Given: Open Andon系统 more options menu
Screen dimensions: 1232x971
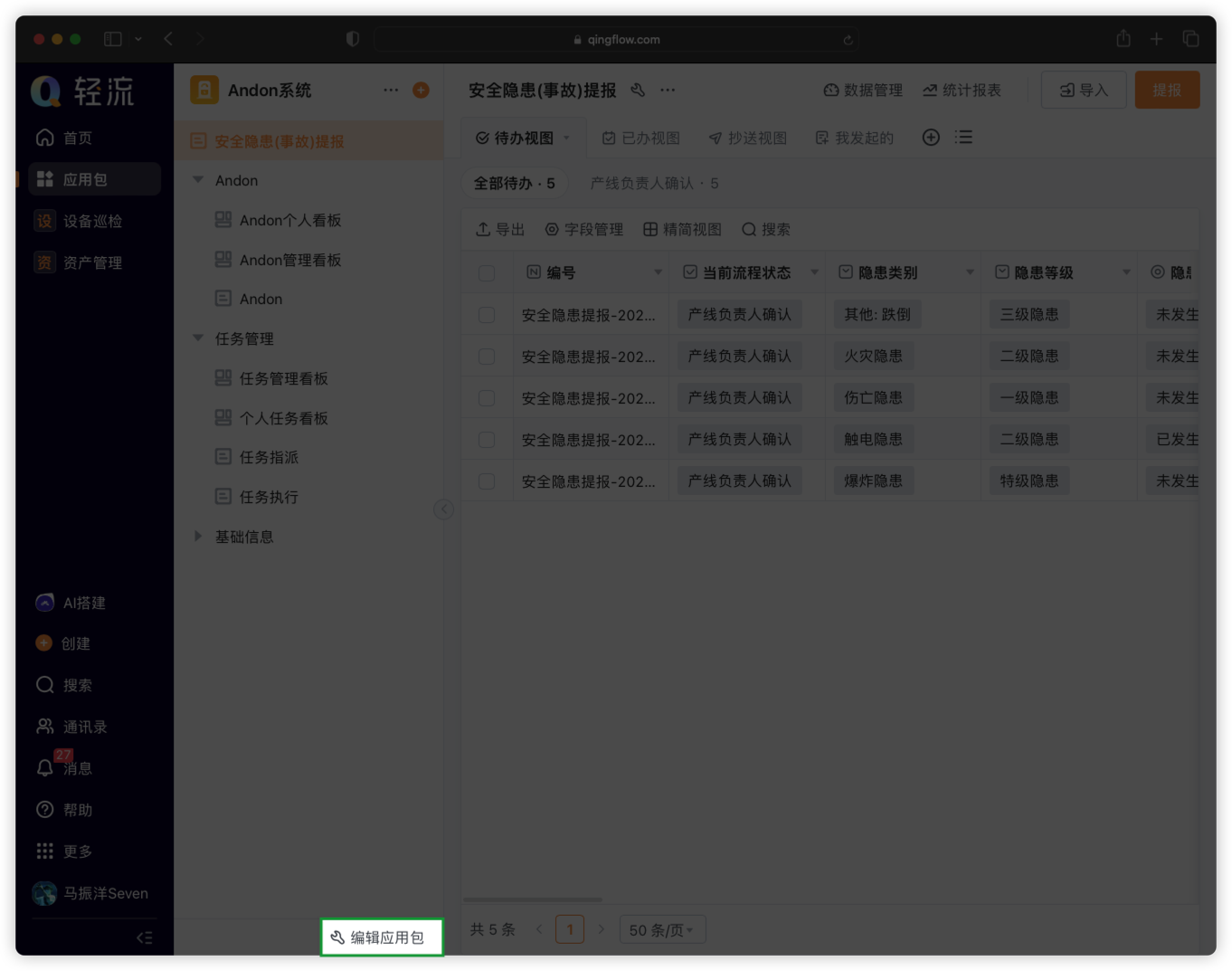Looking at the screenshot, I should [391, 90].
